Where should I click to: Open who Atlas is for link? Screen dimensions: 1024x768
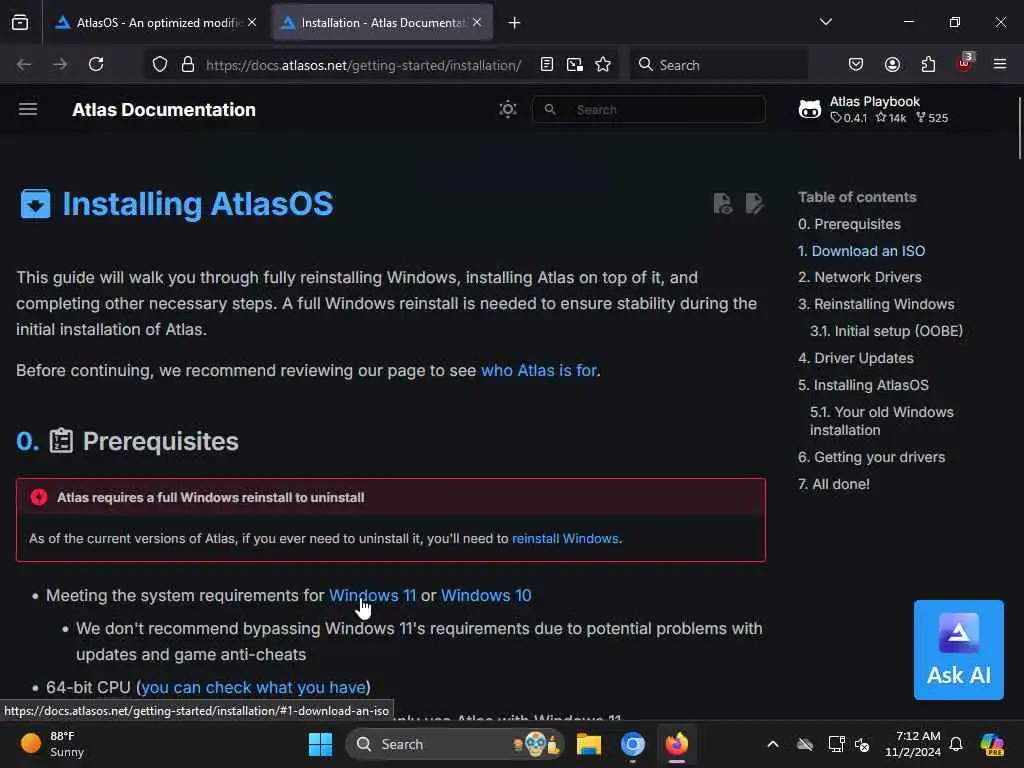coord(539,370)
